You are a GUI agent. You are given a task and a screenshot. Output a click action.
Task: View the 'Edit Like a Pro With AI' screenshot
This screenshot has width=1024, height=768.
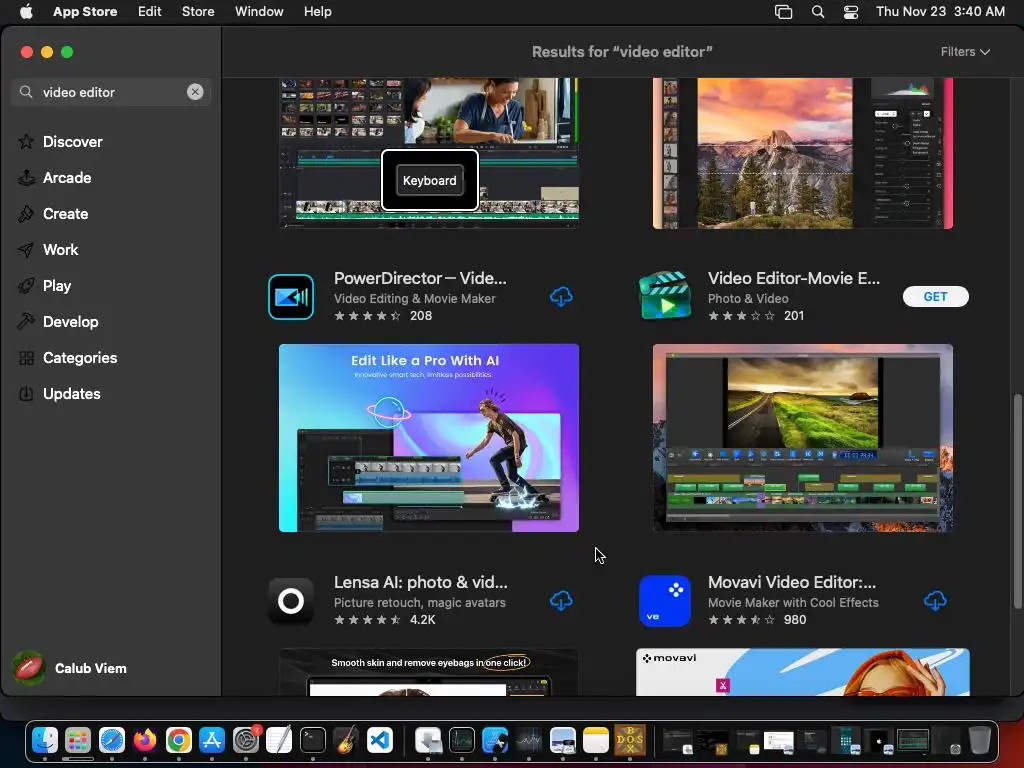click(x=428, y=438)
